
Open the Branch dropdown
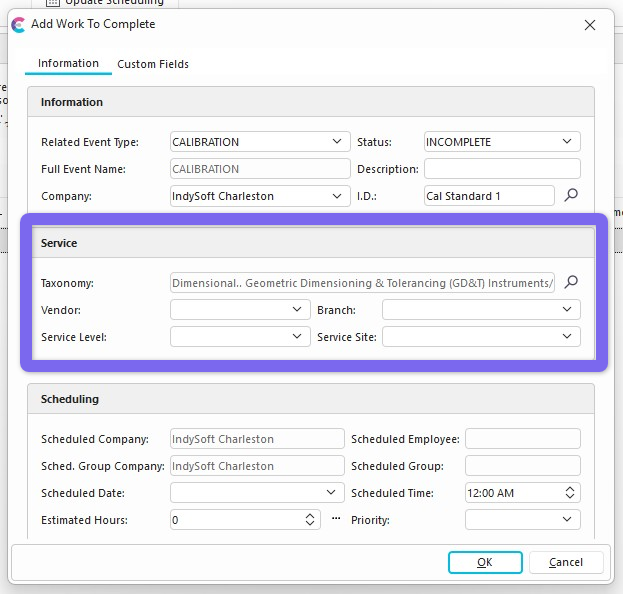567,310
